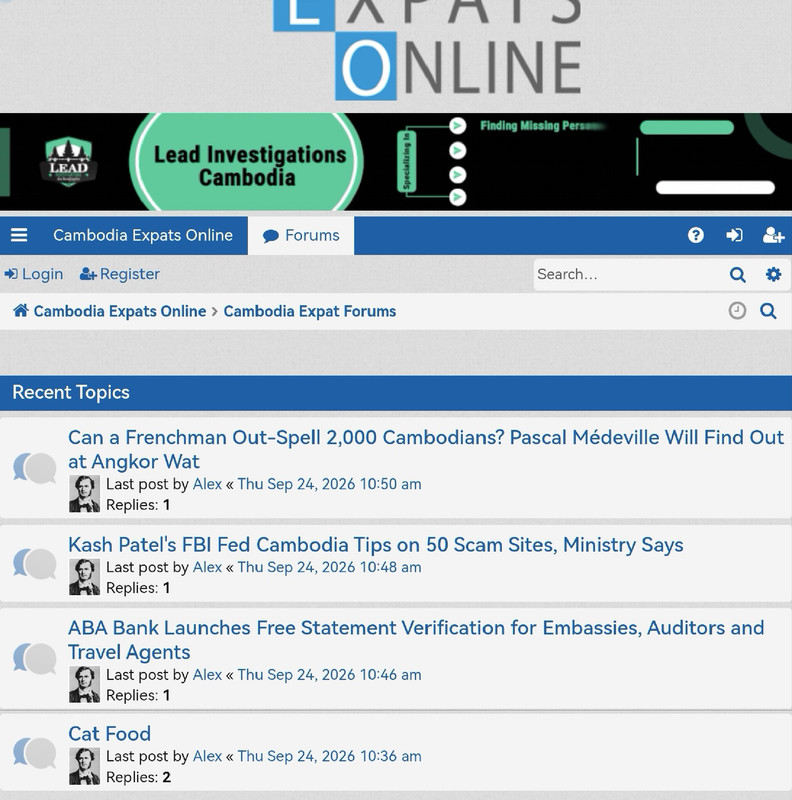Click the breadcrumb bar search icon
The width and height of the screenshot is (792, 800).
click(768, 311)
